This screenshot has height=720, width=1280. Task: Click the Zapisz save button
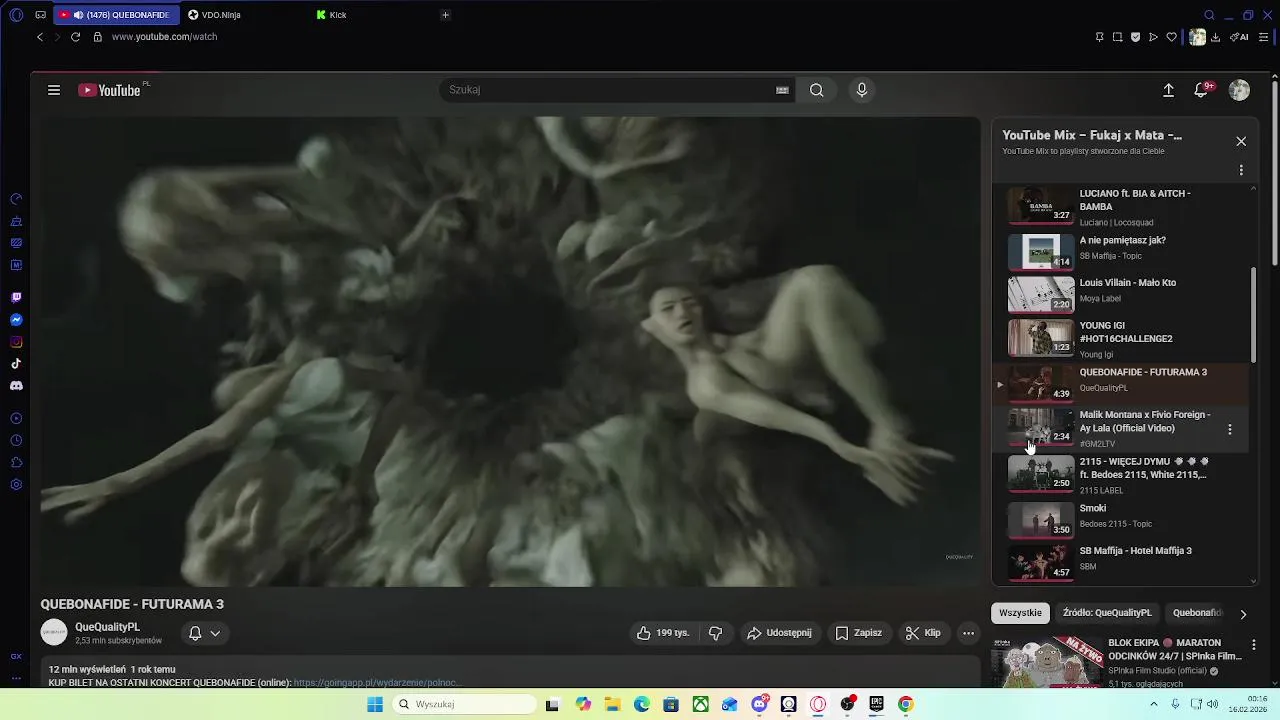click(859, 633)
